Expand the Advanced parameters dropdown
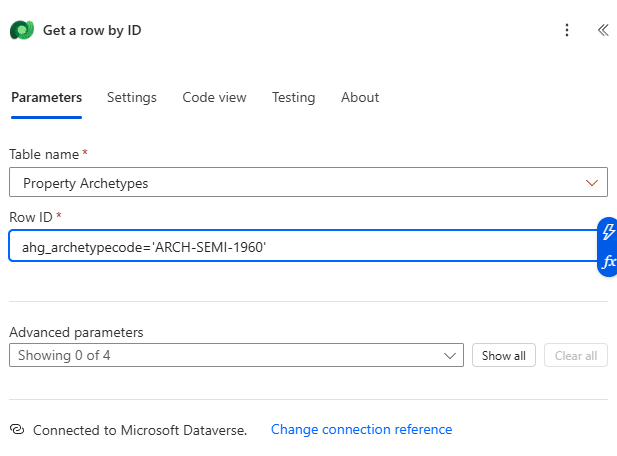This screenshot has width=617, height=456. click(236, 355)
